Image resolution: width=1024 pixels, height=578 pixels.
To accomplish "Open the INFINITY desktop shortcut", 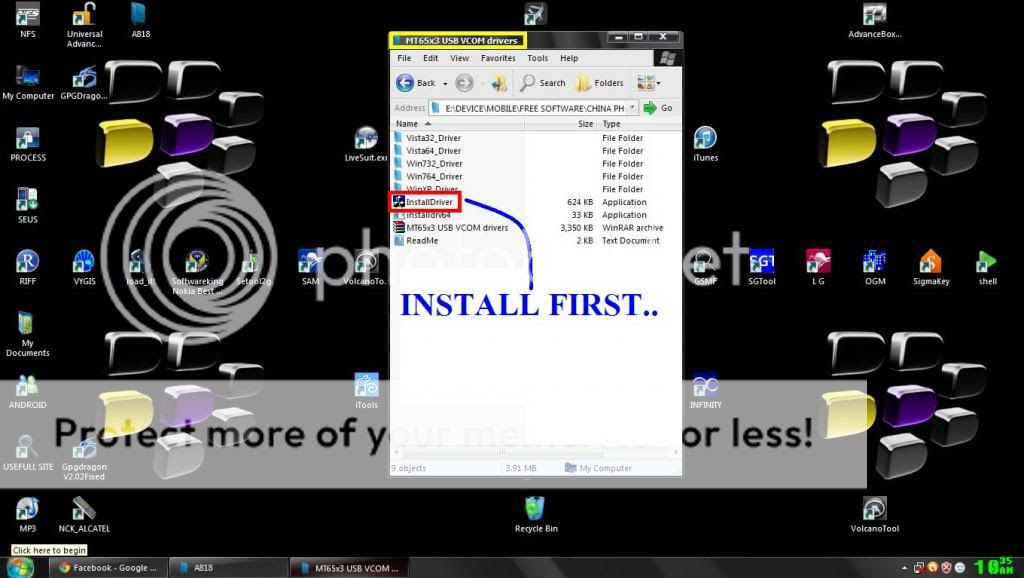I will [705, 391].
